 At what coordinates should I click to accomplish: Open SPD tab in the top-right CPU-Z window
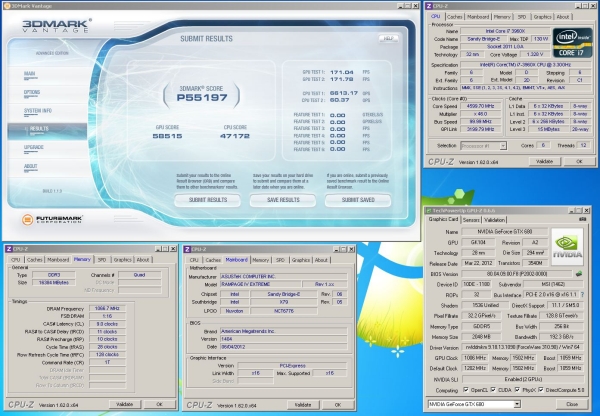(522, 17)
